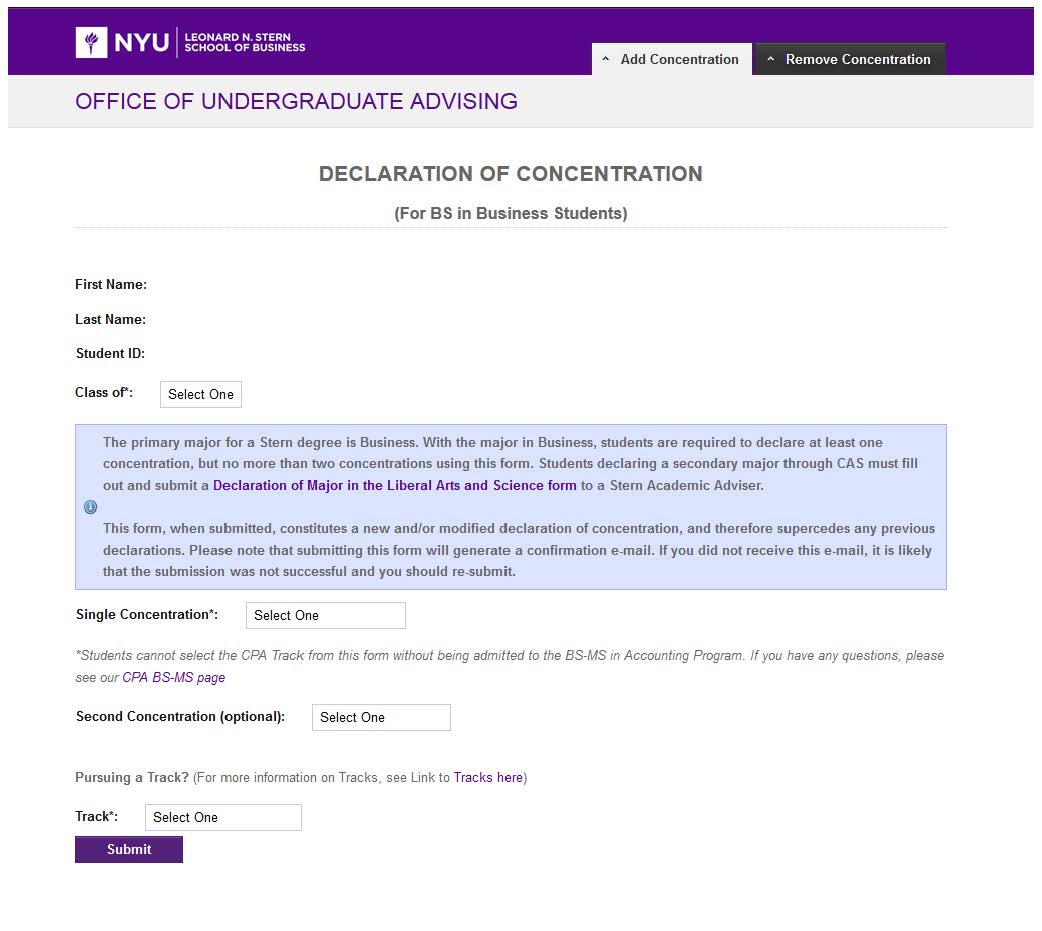Open the Declaration of Major in Liberal Arts link
The height and width of the screenshot is (931, 1042).
[x=395, y=486]
